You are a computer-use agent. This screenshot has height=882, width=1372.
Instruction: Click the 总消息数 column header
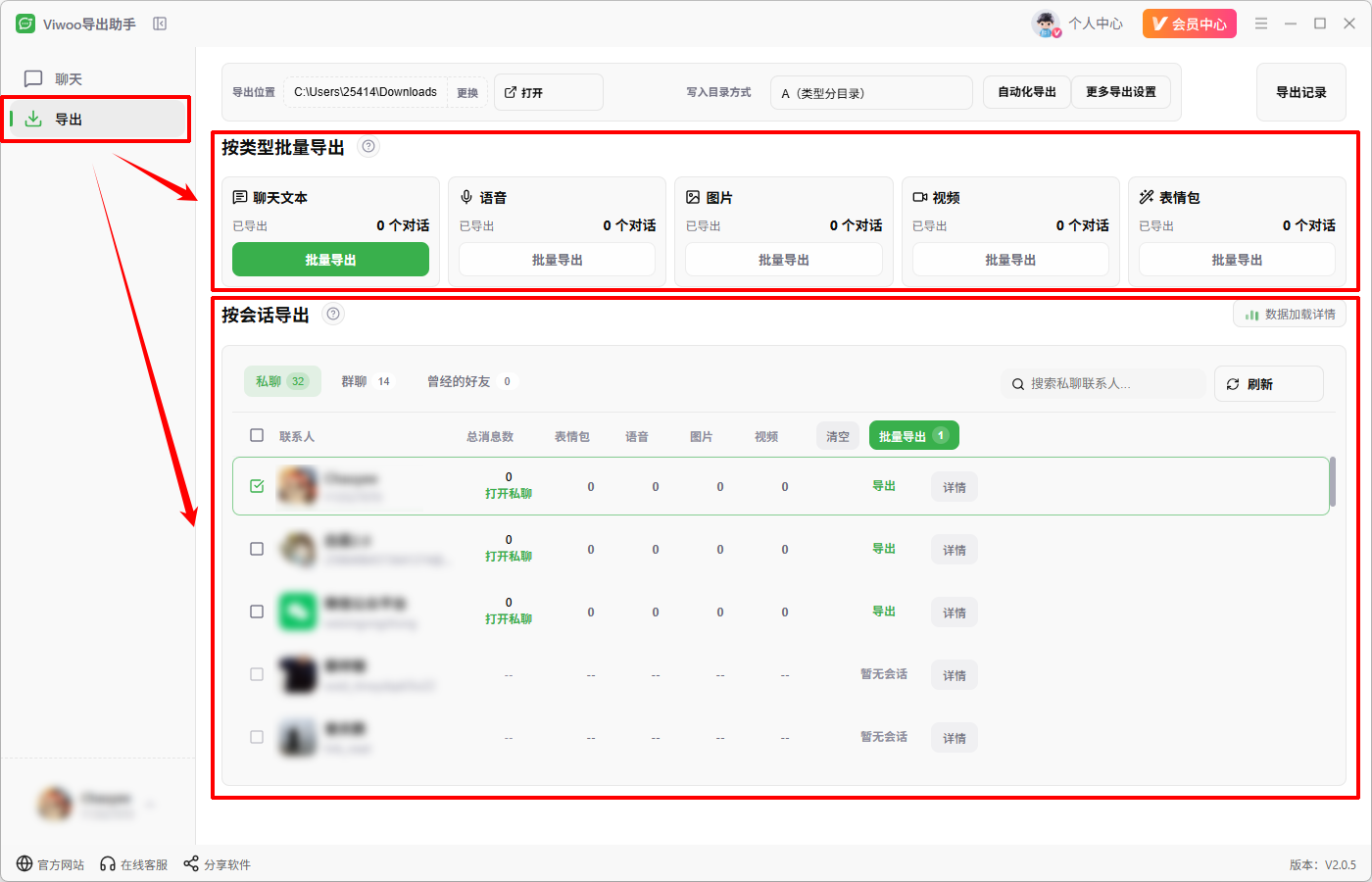[490, 436]
